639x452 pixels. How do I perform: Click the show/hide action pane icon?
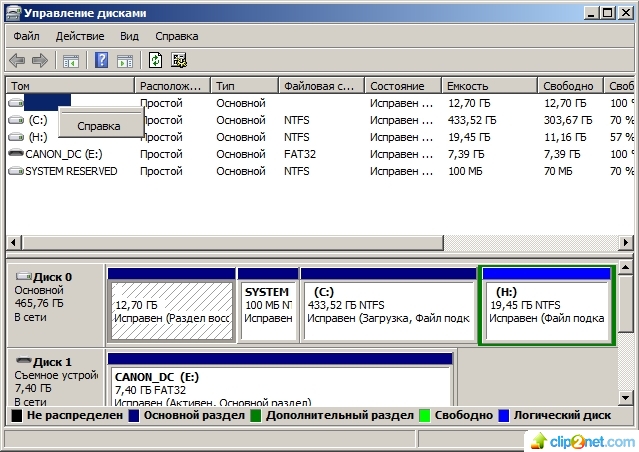click(x=124, y=60)
